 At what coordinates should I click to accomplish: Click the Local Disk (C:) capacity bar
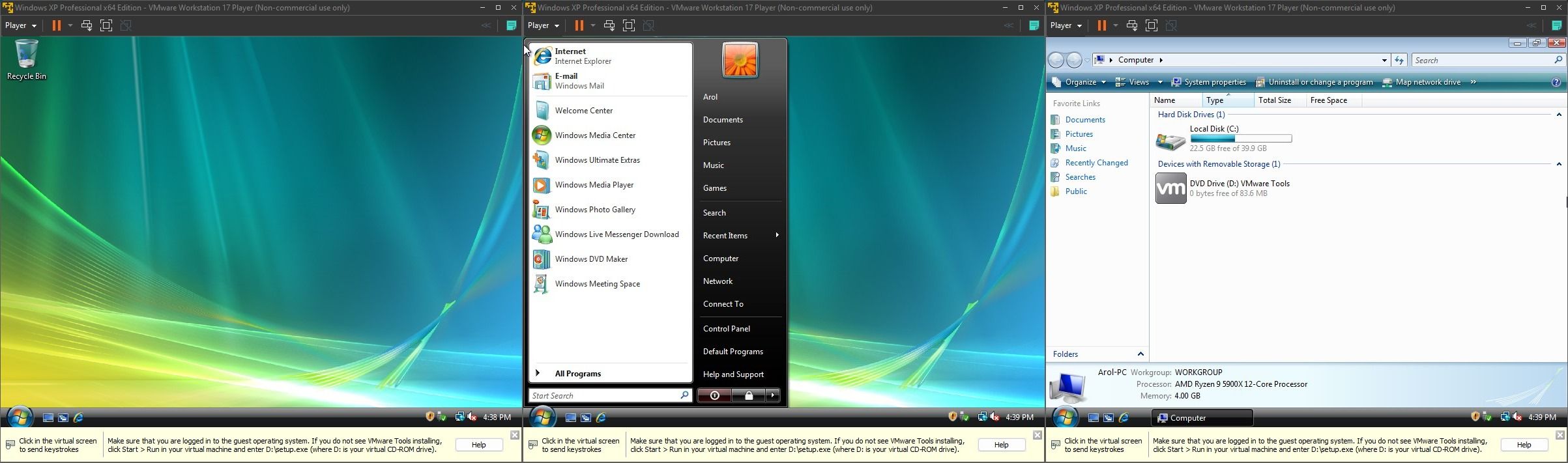(1241, 139)
